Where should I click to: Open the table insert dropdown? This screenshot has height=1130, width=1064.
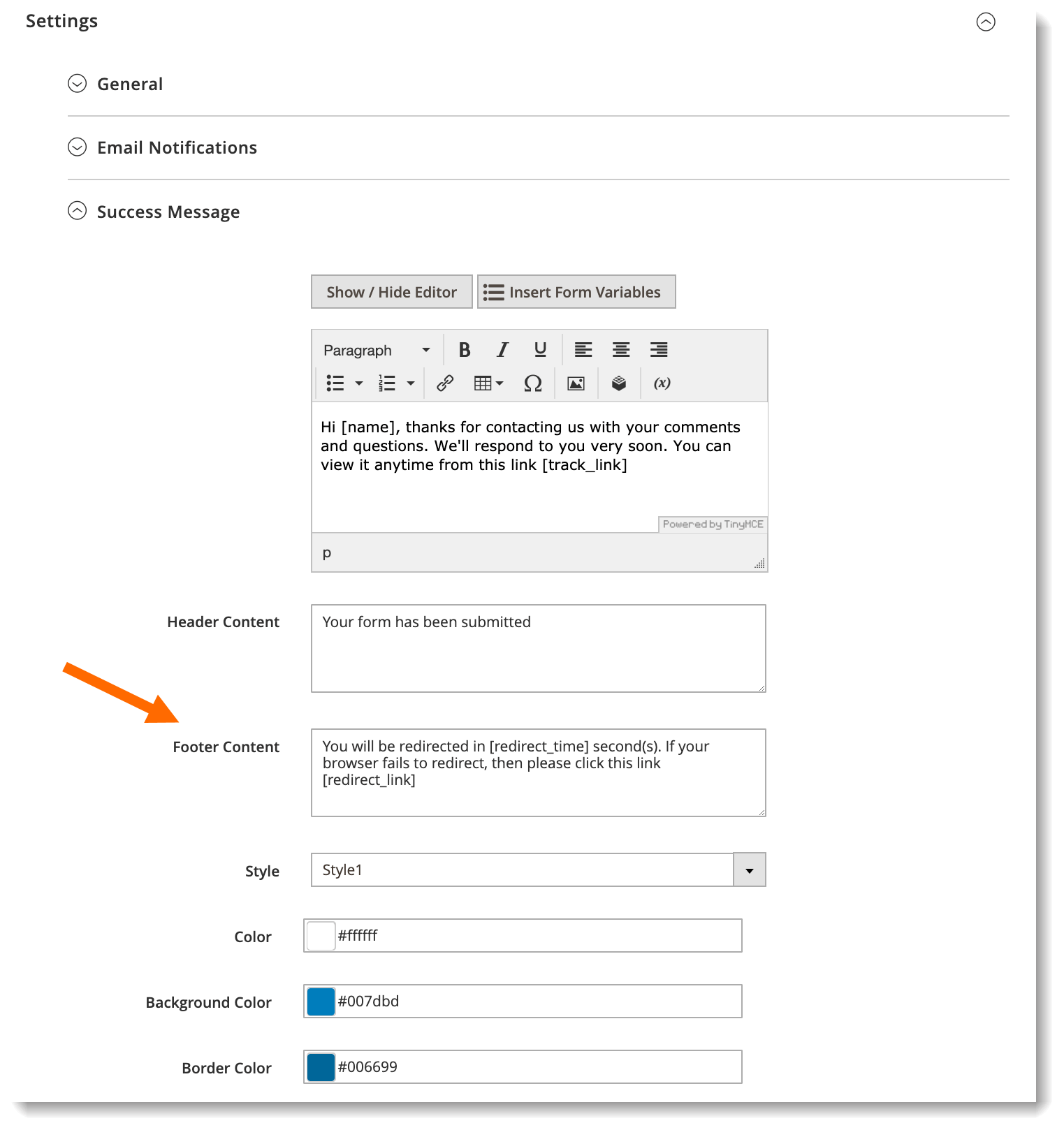pyautogui.click(x=489, y=383)
